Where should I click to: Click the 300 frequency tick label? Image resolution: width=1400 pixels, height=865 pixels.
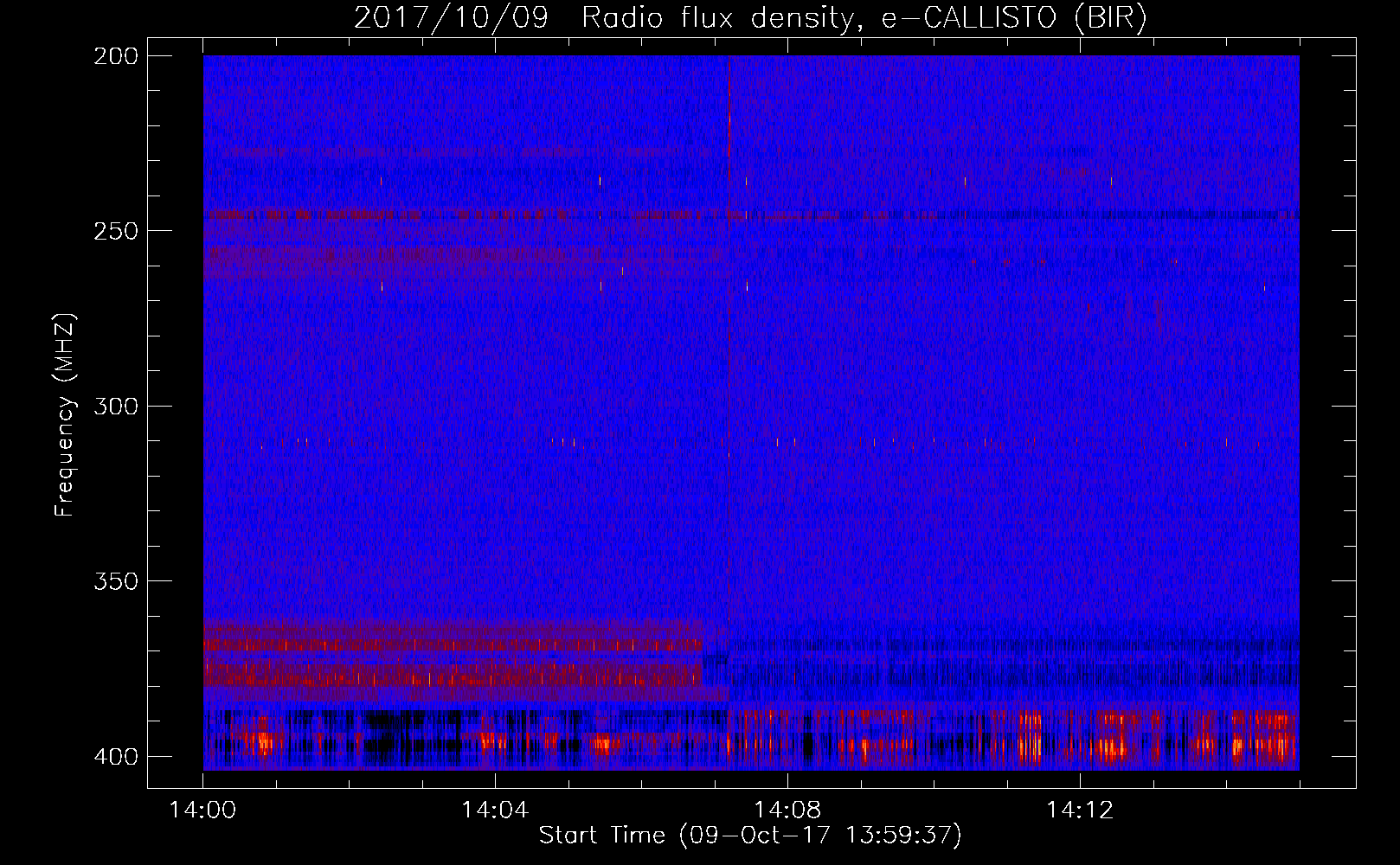tap(115, 407)
